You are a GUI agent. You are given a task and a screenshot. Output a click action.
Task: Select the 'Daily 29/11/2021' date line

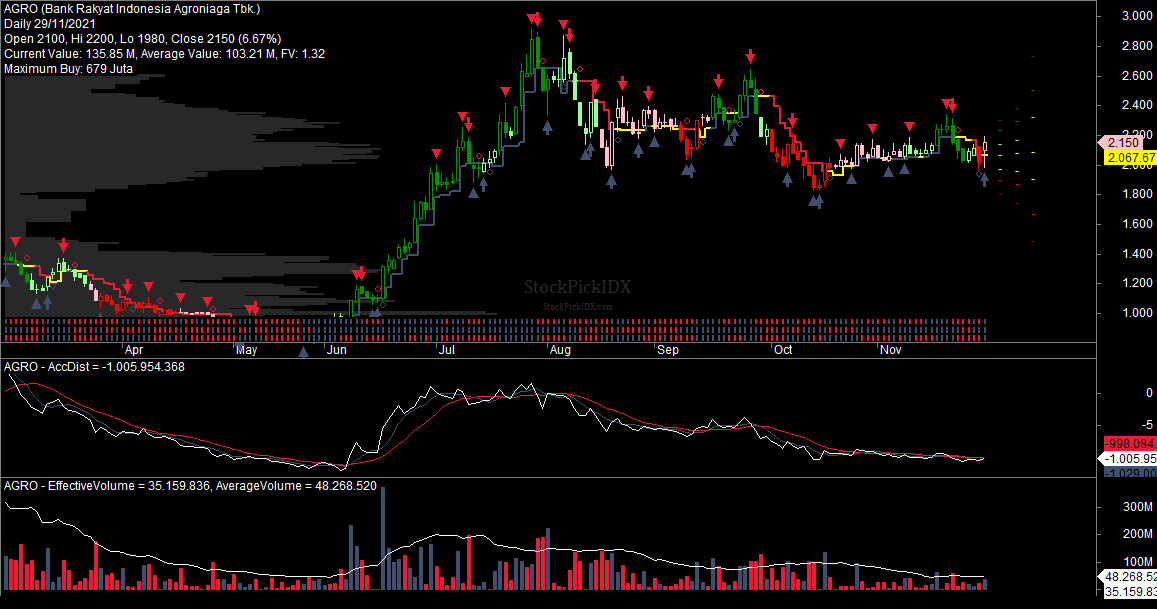[x=49, y=24]
